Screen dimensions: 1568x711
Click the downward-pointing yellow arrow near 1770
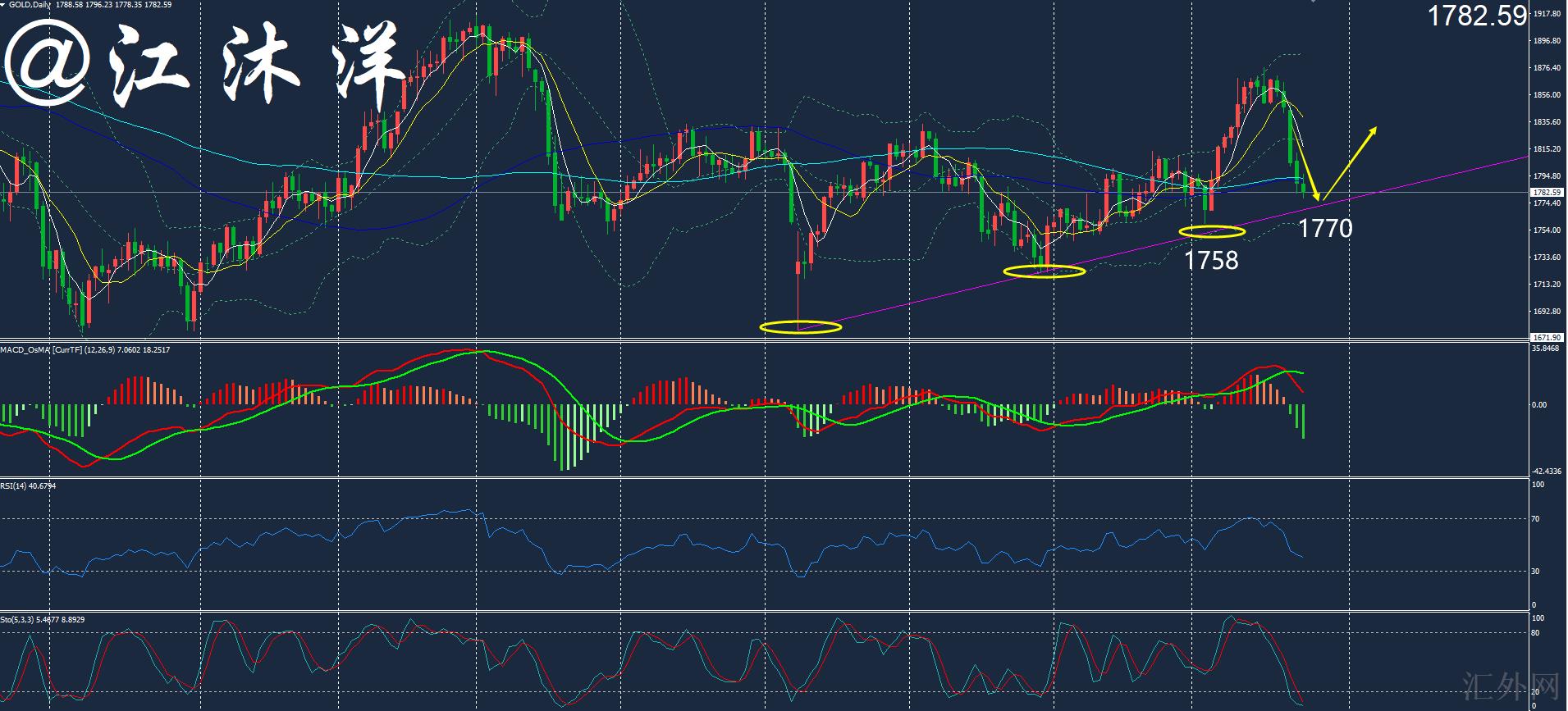pos(1307,162)
